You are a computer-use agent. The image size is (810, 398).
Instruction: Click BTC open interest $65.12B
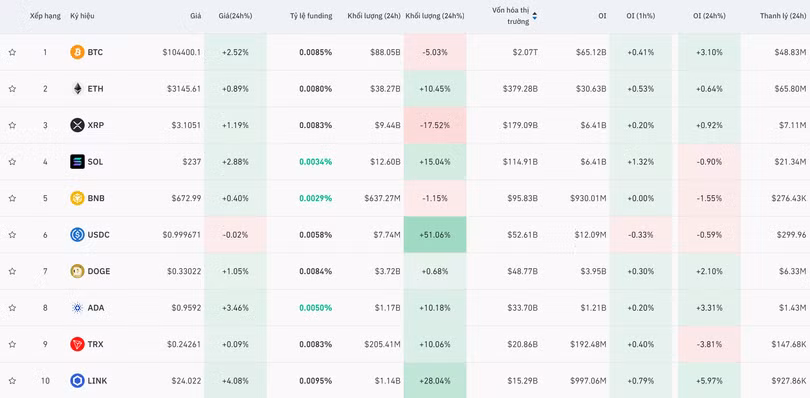[x=590, y=52]
